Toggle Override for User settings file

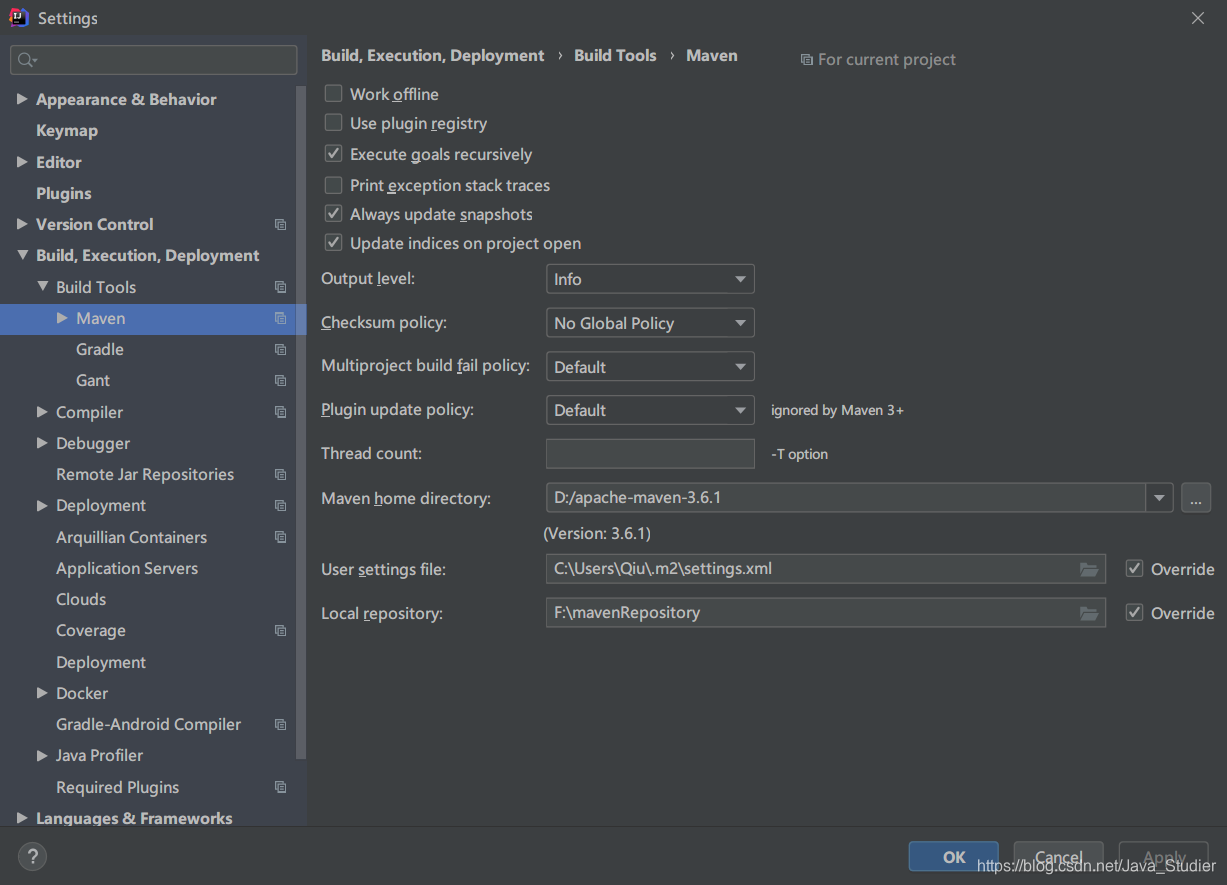(1134, 569)
